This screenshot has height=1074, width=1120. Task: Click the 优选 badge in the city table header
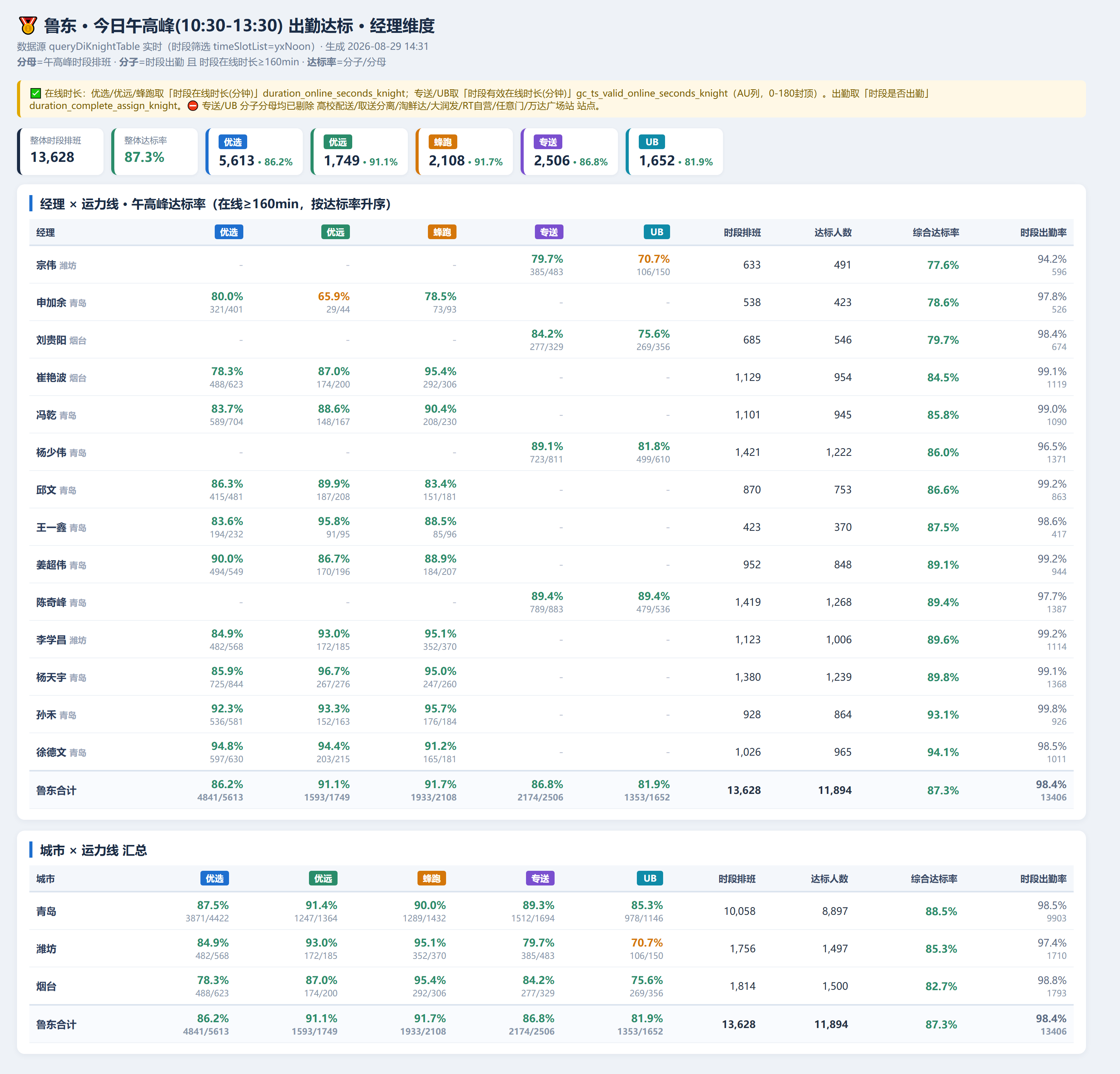pos(215,879)
